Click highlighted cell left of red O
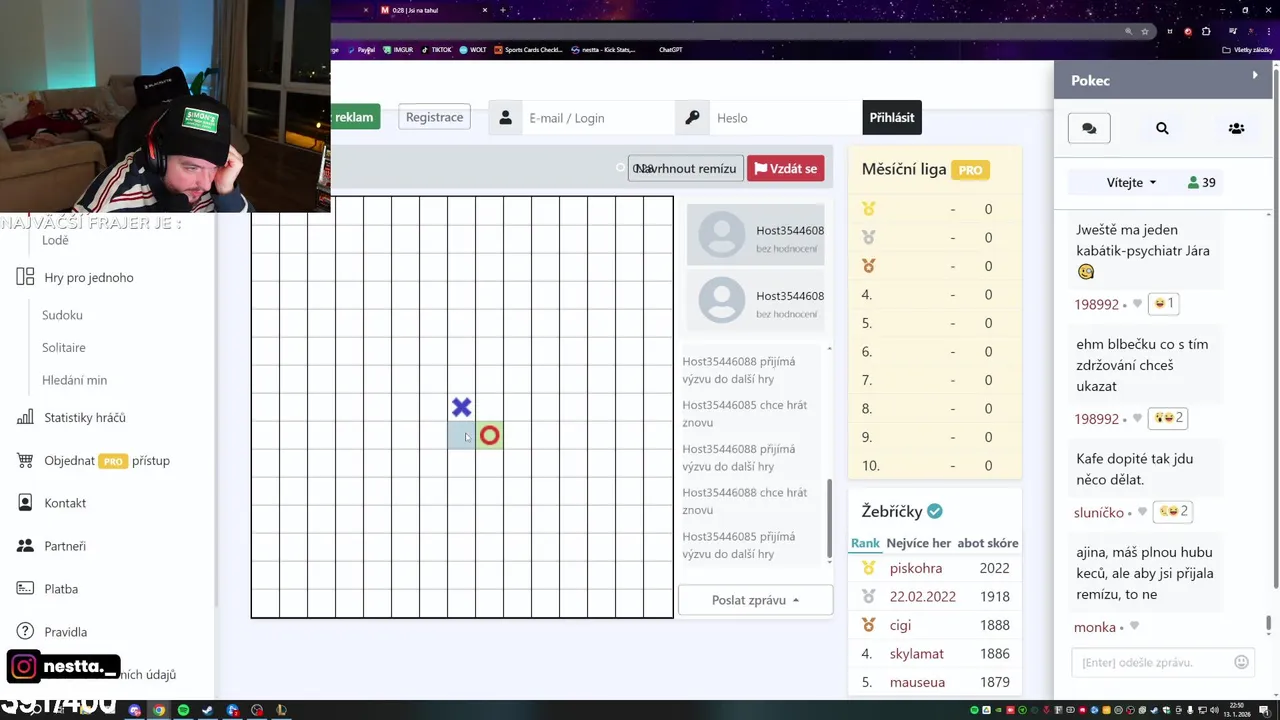 (461, 435)
